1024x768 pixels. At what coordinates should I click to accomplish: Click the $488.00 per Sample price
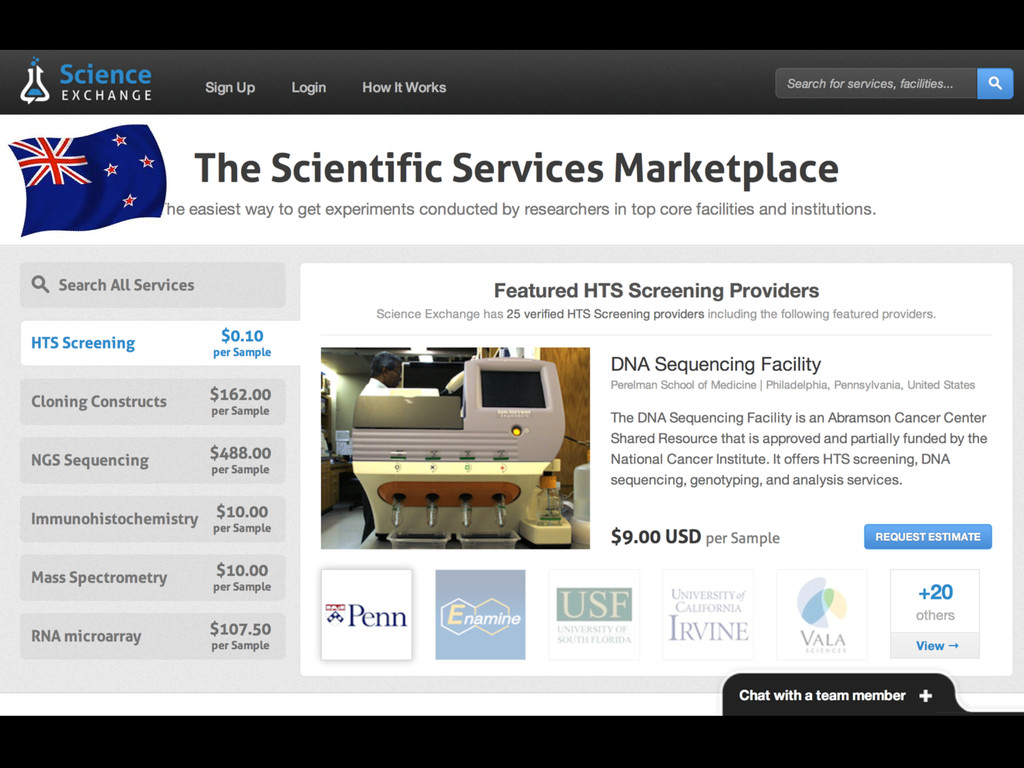tap(240, 460)
